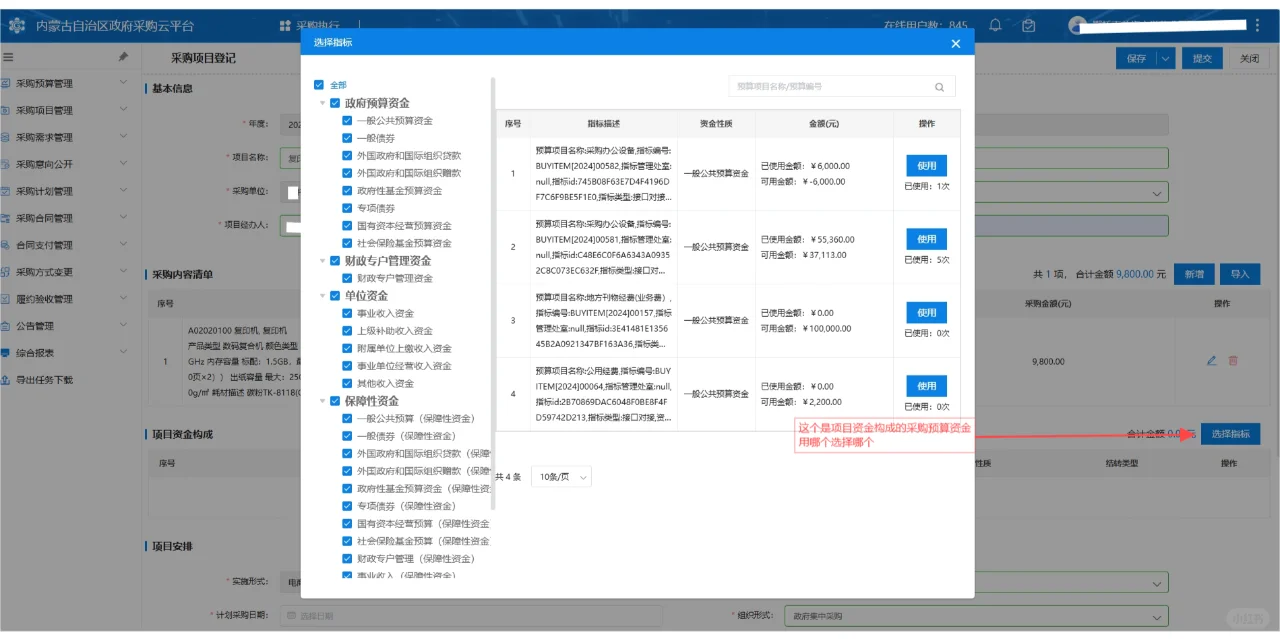
Task: Click the 导出任务下载 upload icon
Action: tap(6, 380)
